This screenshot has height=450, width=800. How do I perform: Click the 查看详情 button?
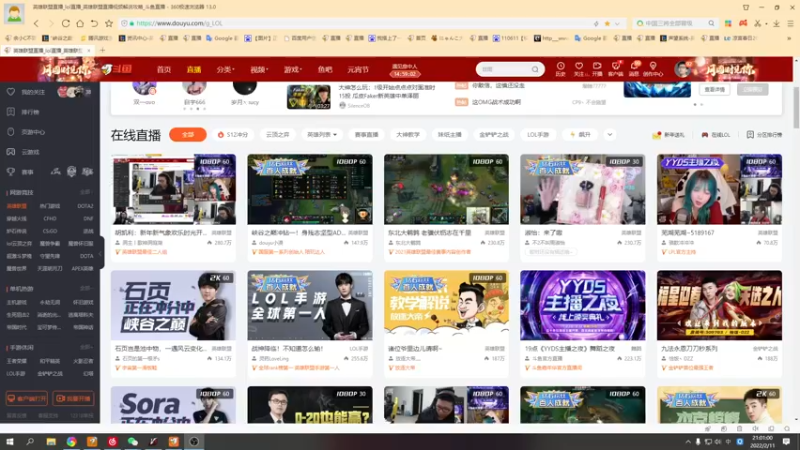pos(714,89)
